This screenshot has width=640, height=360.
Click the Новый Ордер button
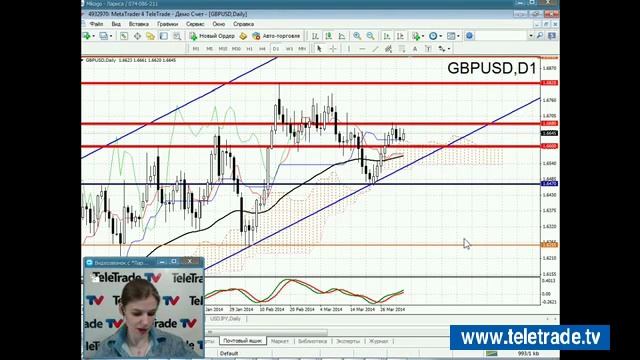(212, 36)
